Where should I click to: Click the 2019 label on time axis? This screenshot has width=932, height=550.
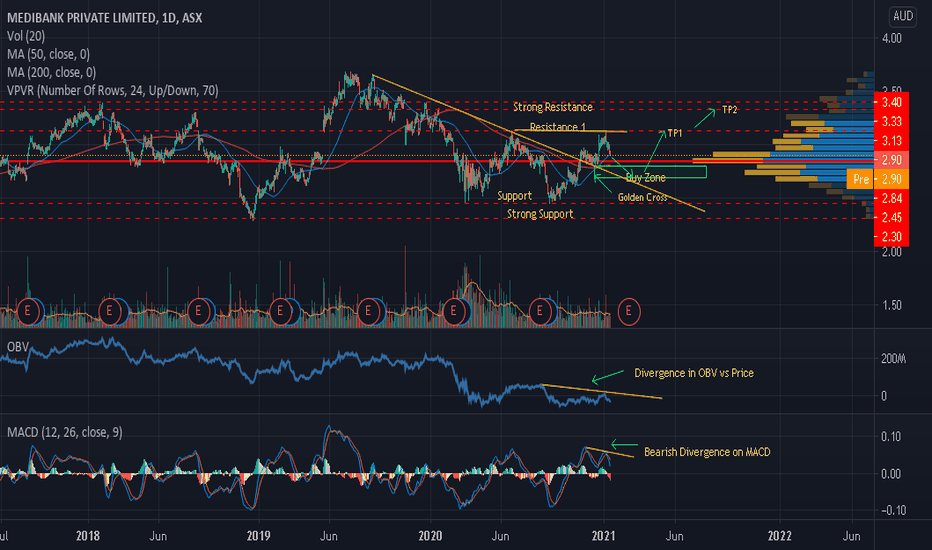[259, 536]
